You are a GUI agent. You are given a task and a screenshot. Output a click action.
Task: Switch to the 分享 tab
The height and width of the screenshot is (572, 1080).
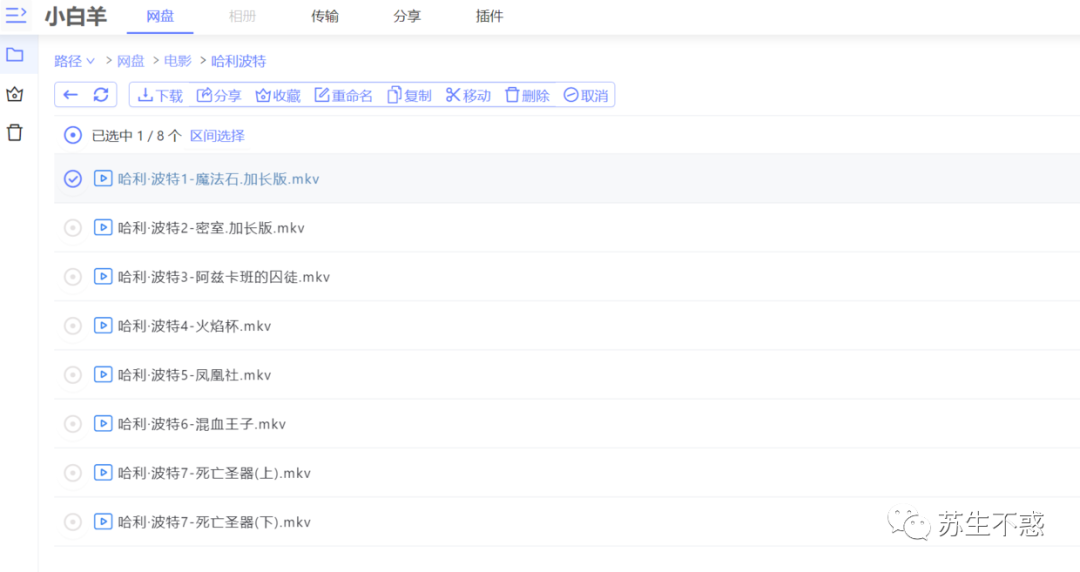click(407, 17)
